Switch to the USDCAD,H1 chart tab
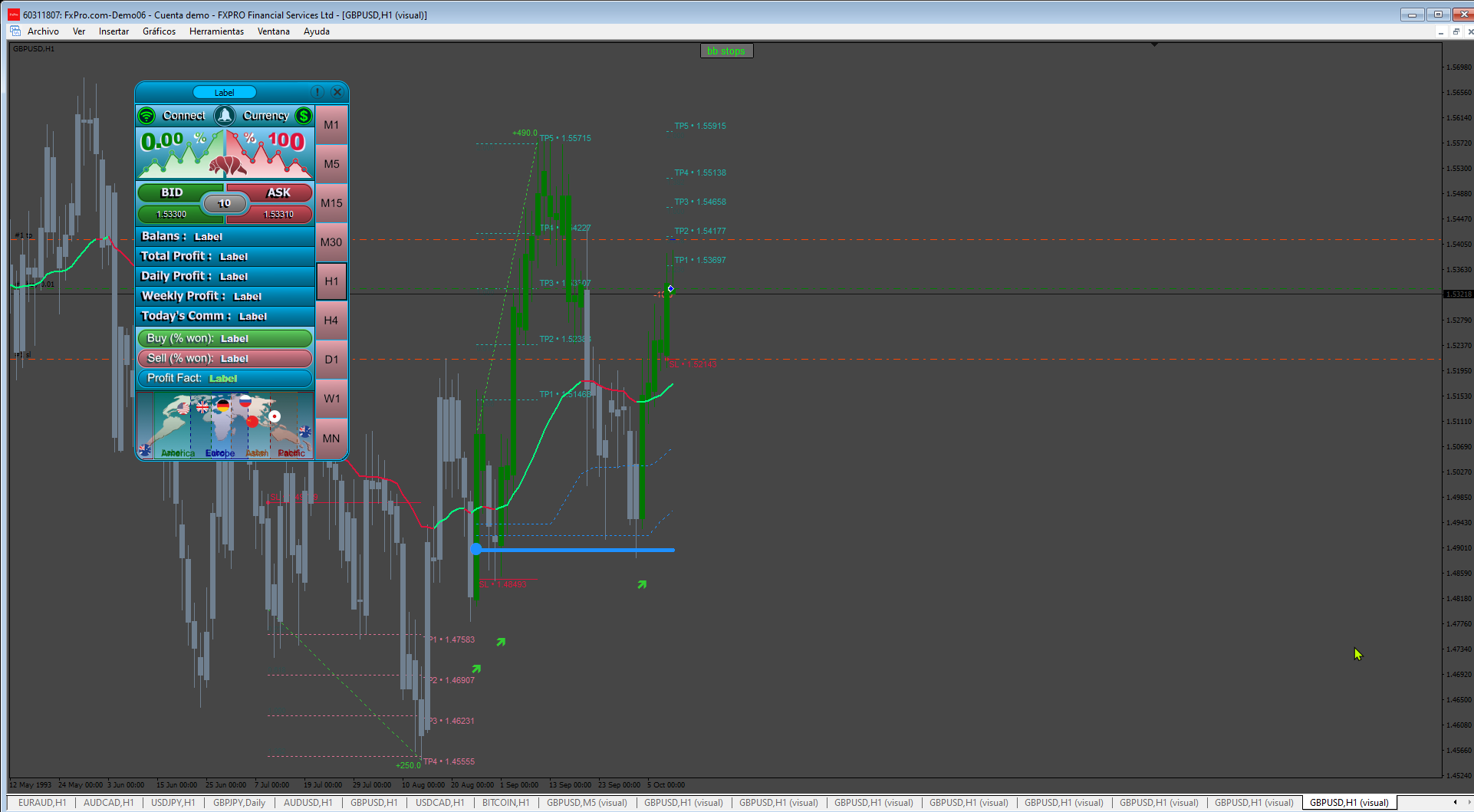This screenshot has width=1474, height=812. tap(439, 803)
